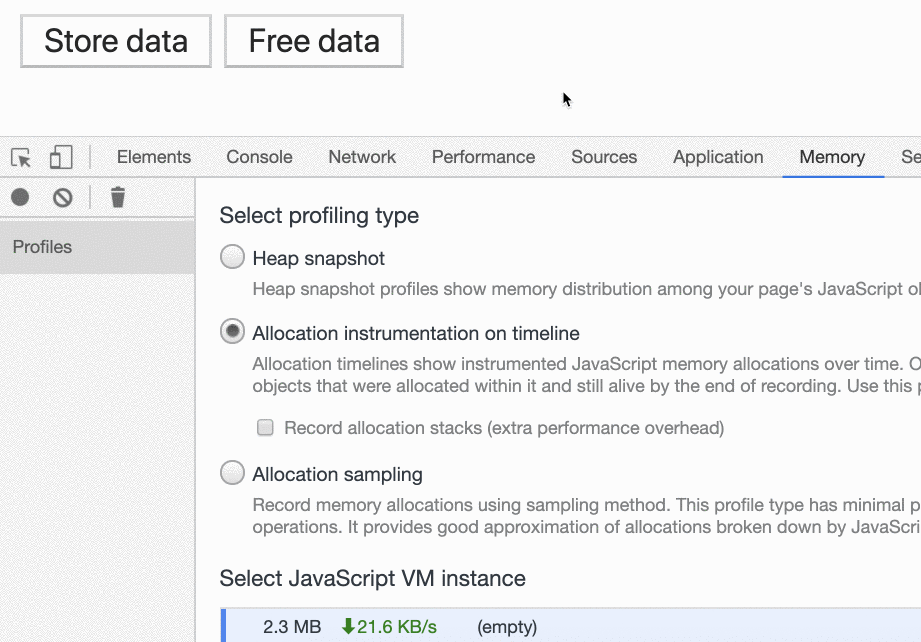Switch to the Network tab

(x=361, y=157)
